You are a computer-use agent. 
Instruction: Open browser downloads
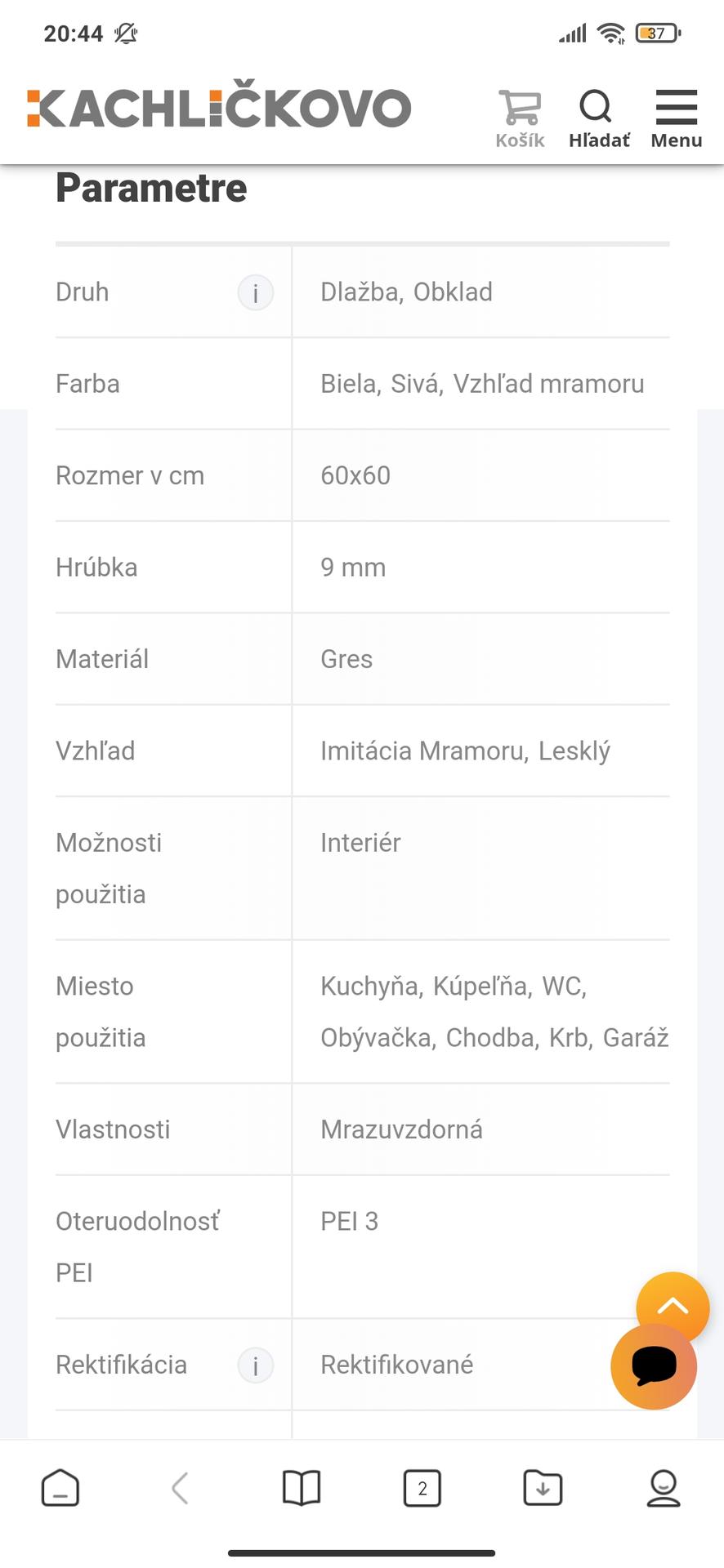543,1488
